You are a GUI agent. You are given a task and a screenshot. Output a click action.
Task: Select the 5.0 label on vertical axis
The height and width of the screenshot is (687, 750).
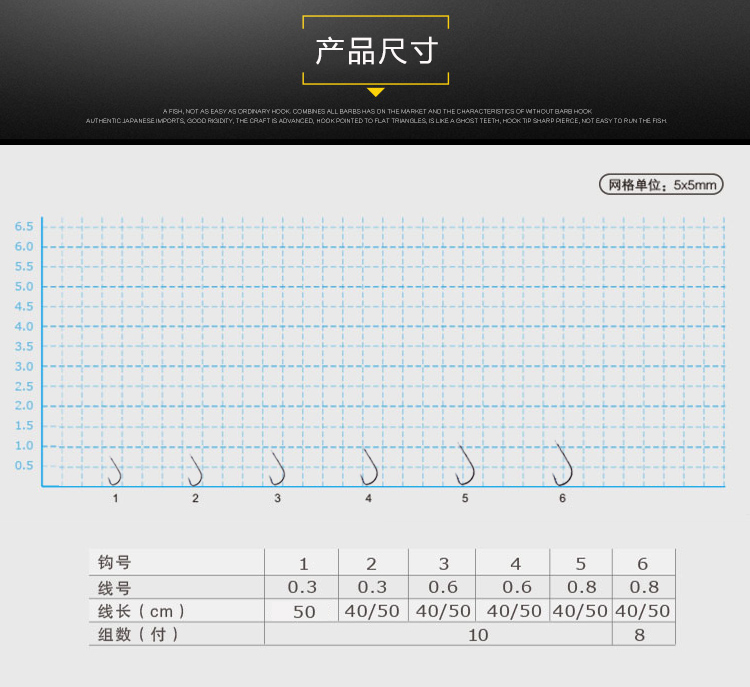(x=24, y=287)
